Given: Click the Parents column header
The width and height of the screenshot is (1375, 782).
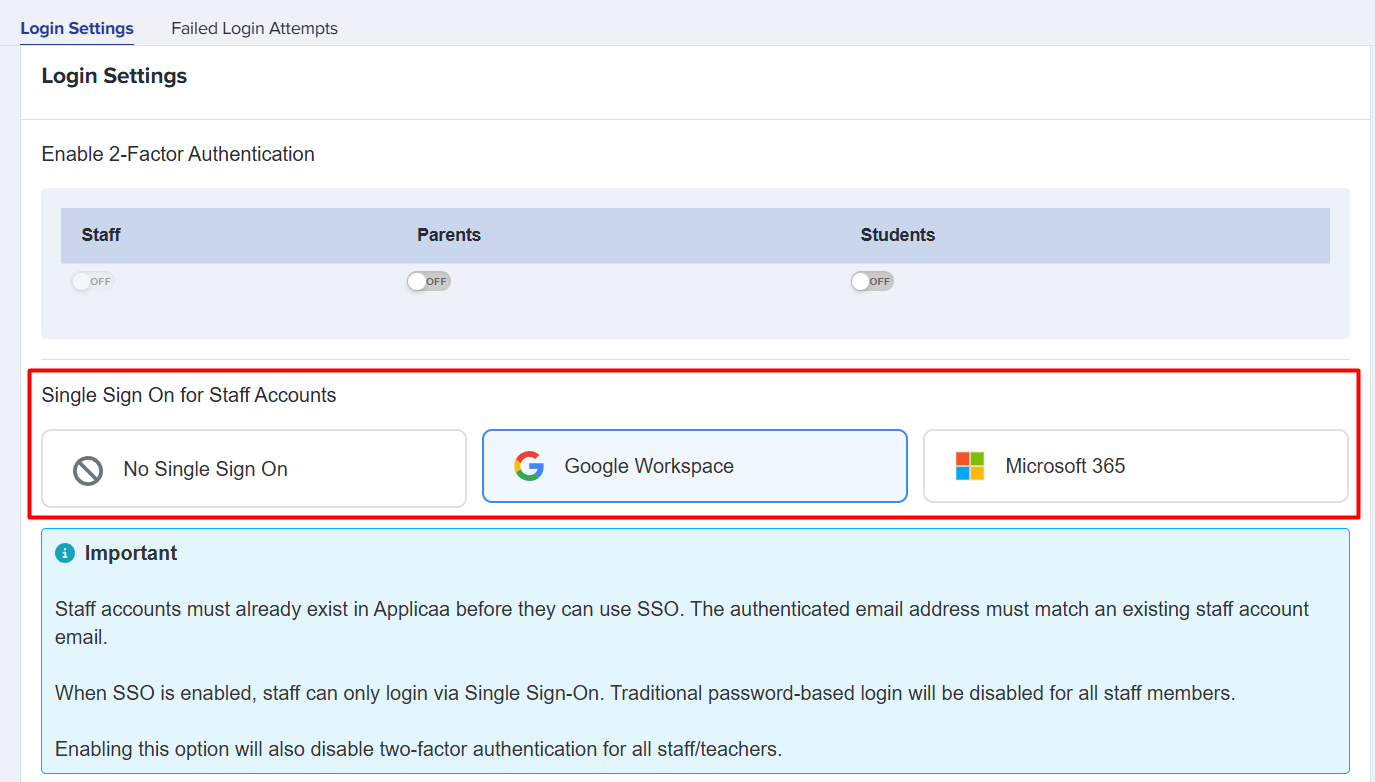Looking at the screenshot, I should 449,235.
